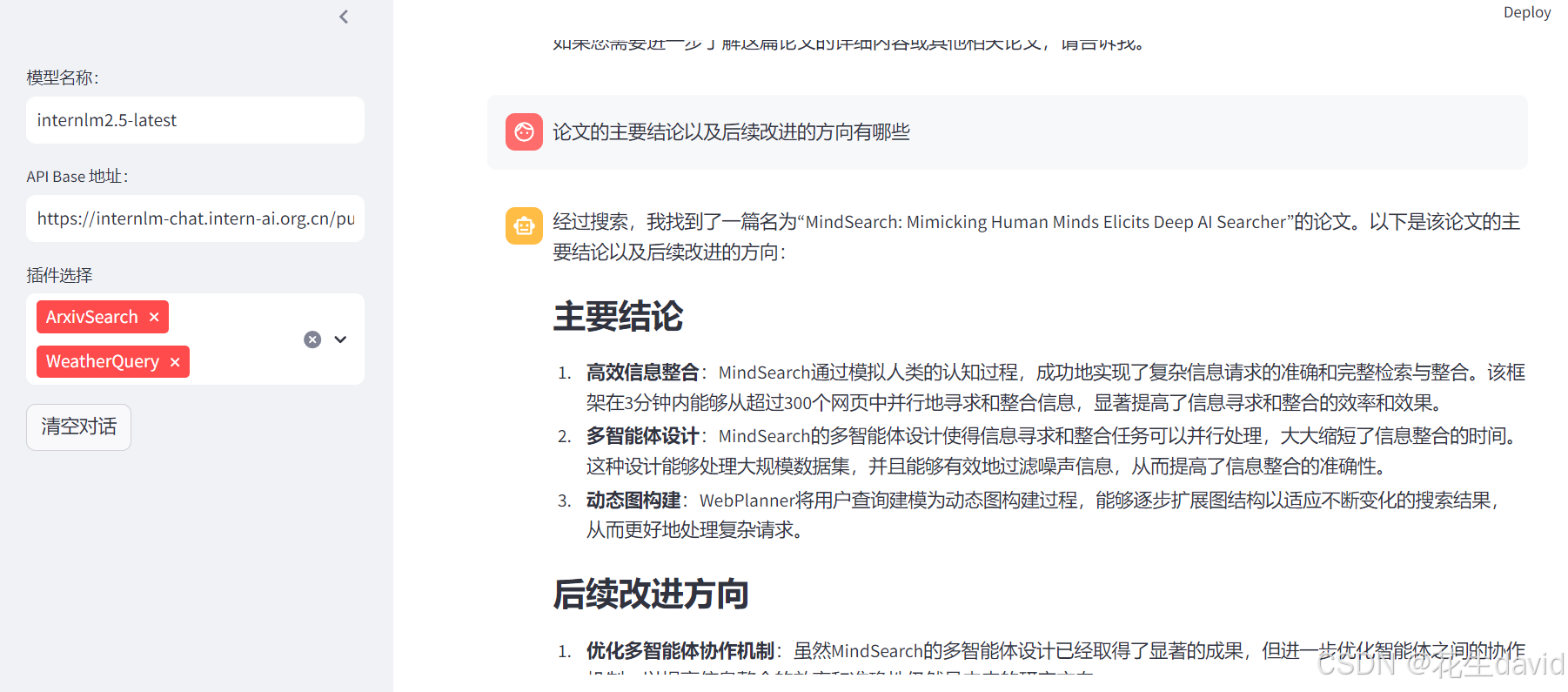Screen dimensions: 1568x692
Task: Click the 模型名称 label
Action: [x=63, y=77]
